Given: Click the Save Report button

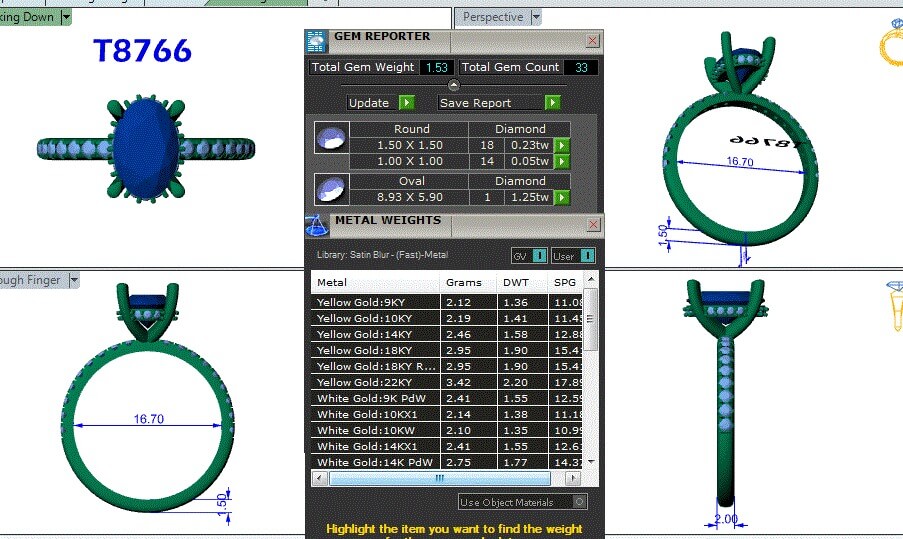Looking at the screenshot, I should tap(498, 103).
